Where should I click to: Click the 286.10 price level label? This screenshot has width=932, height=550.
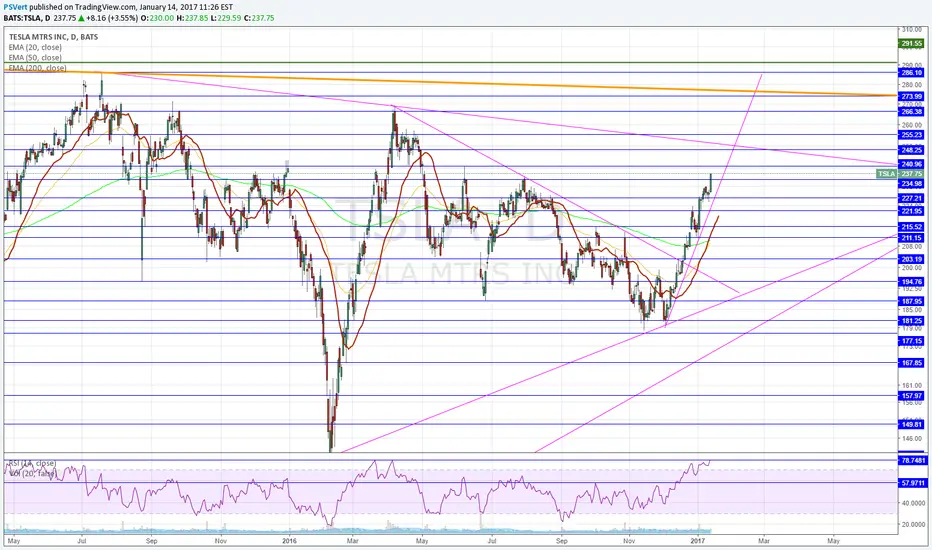(x=911, y=73)
